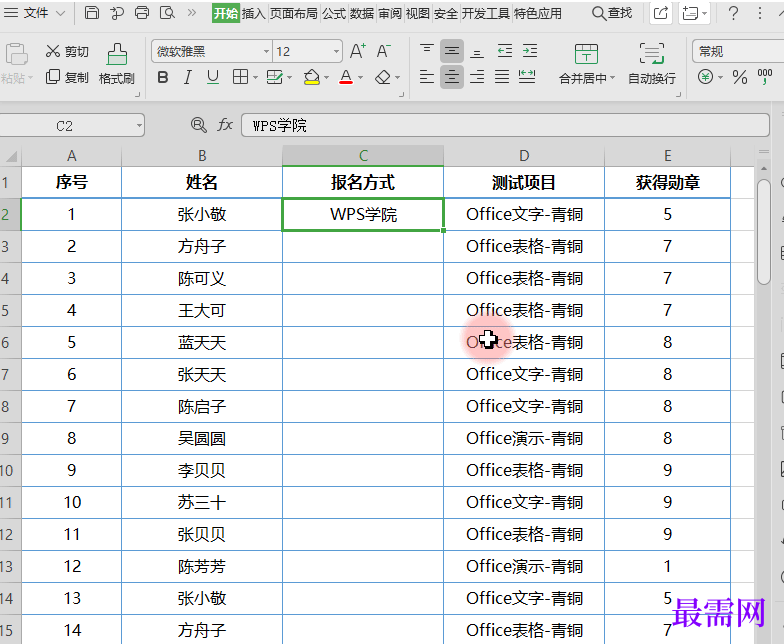Click the fx insert function icon
The width and height of the screenshot is (784, 644).
(x=225, y=125)
